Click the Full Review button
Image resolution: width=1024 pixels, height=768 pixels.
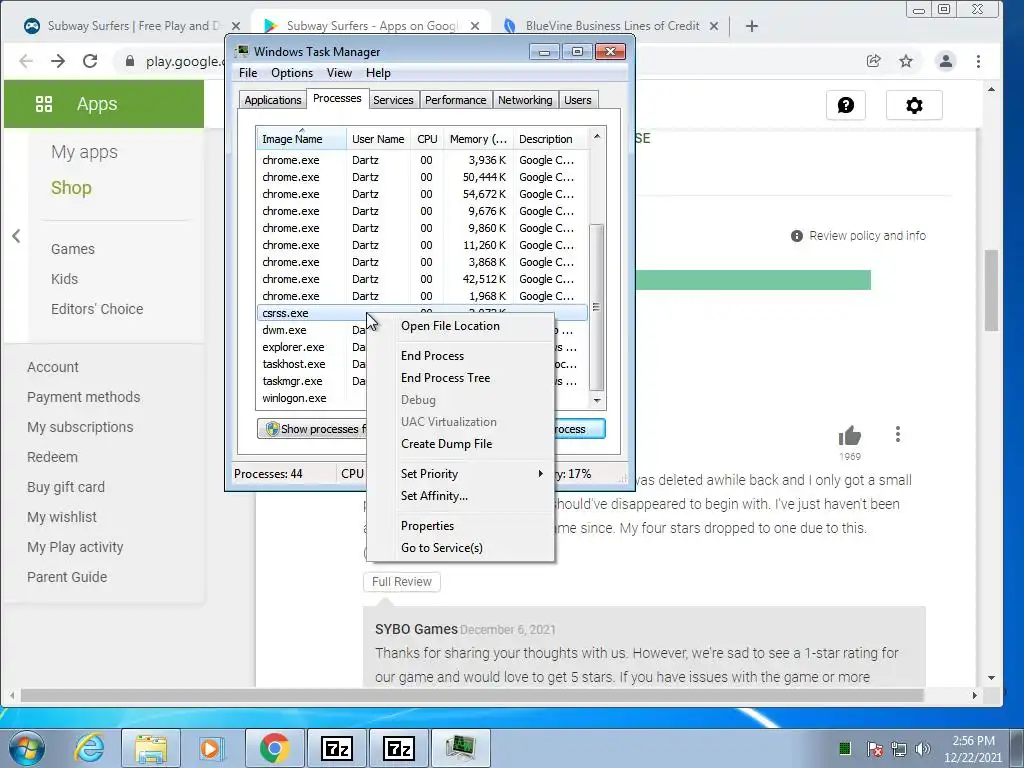coord(402,582)
